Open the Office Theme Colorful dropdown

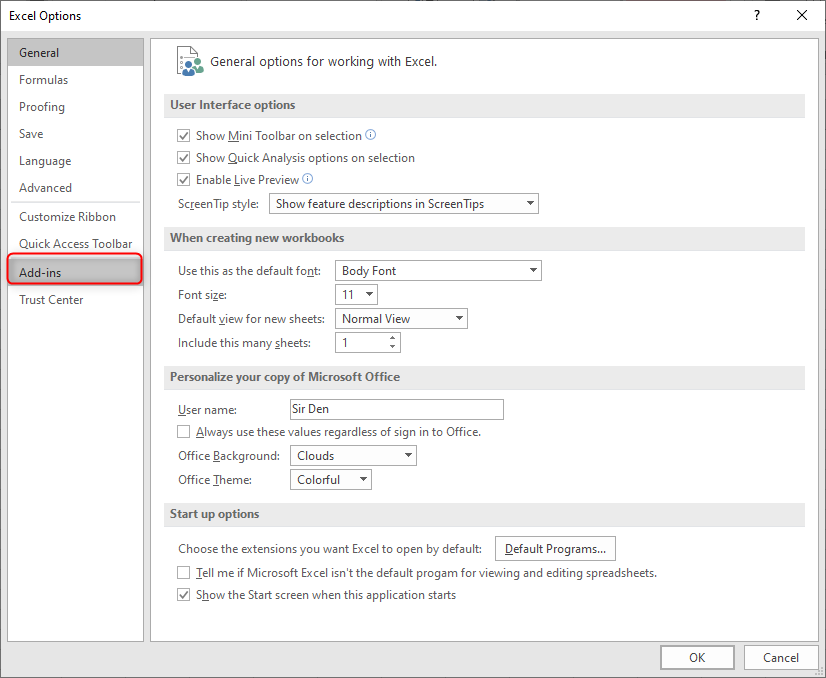331,480
